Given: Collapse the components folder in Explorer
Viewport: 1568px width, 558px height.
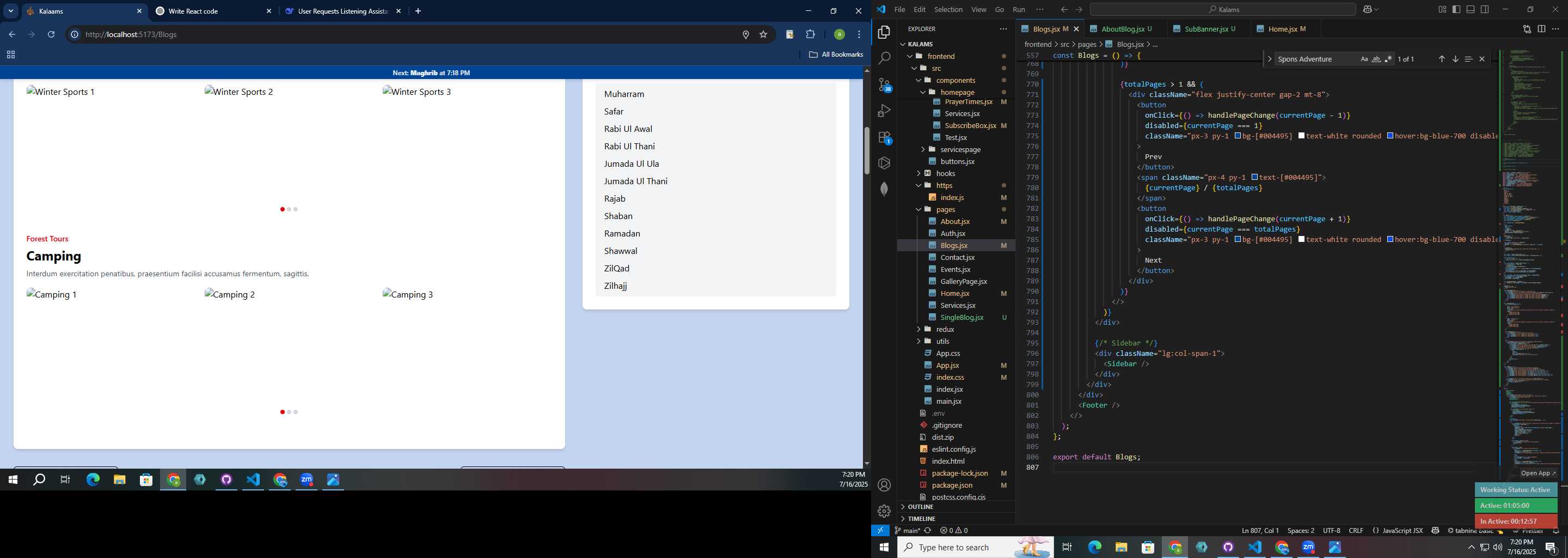Looking at the screenshot, I should tap(955, 81).
